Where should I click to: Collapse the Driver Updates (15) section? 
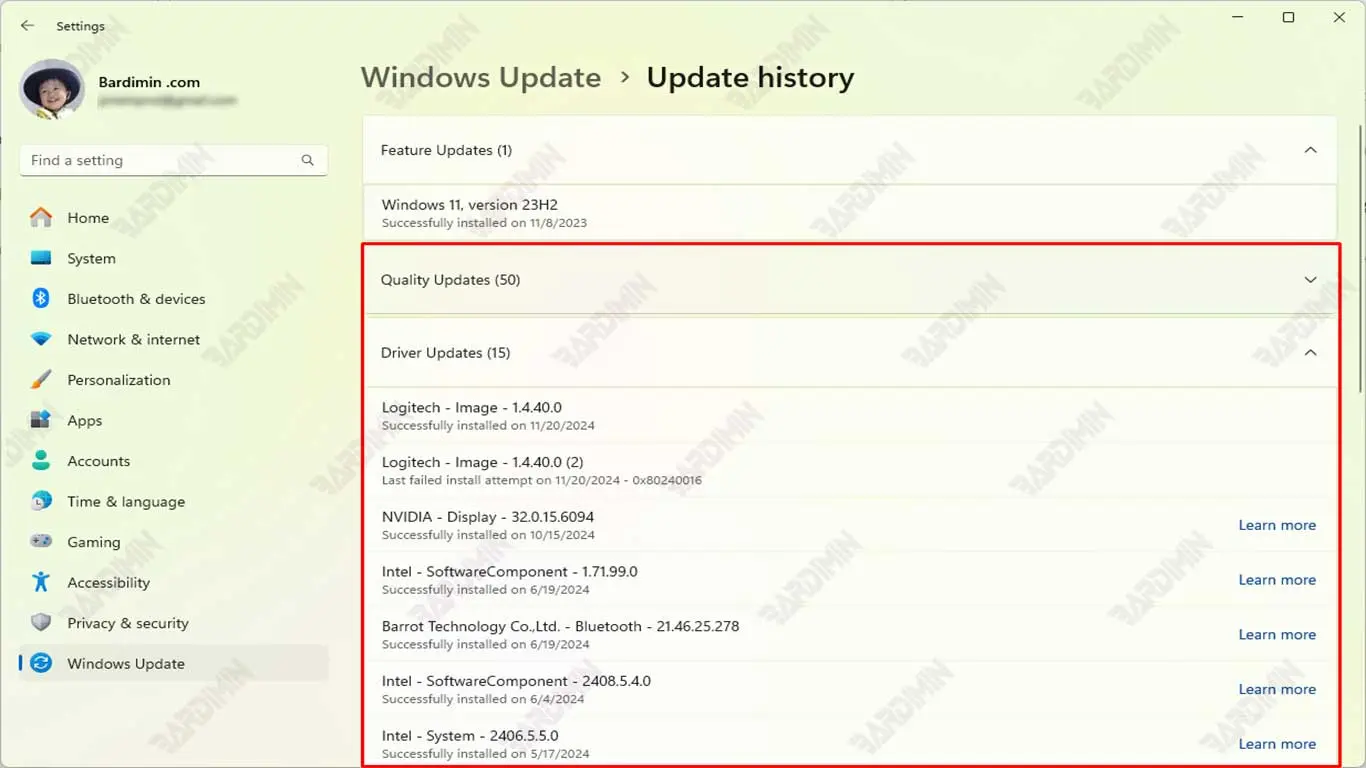1310,353
